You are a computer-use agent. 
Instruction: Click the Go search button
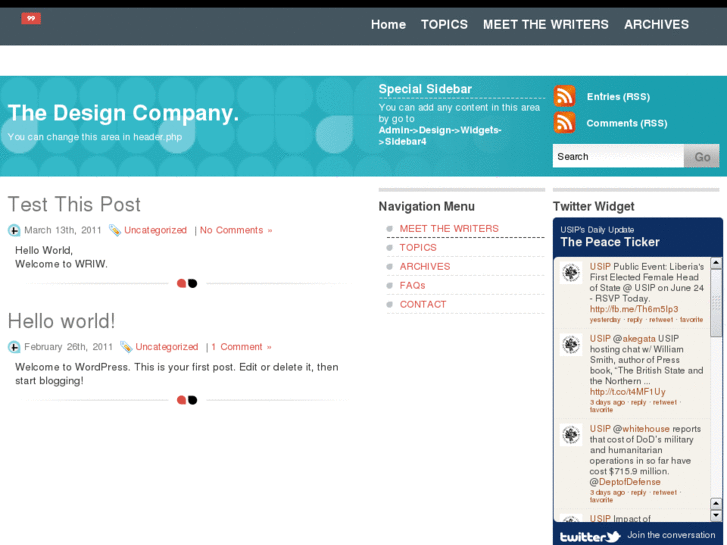point(702,156)
